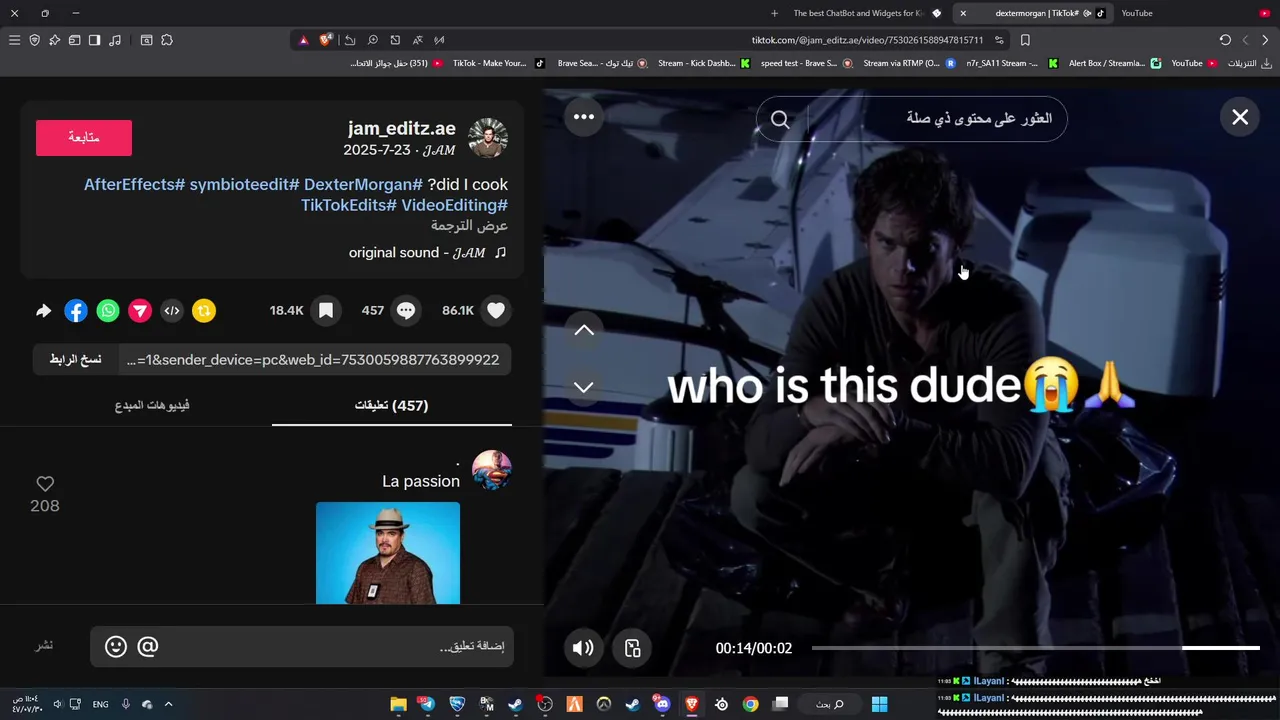
Task: Click the search magnifier in video overlay
Action: 780,120
